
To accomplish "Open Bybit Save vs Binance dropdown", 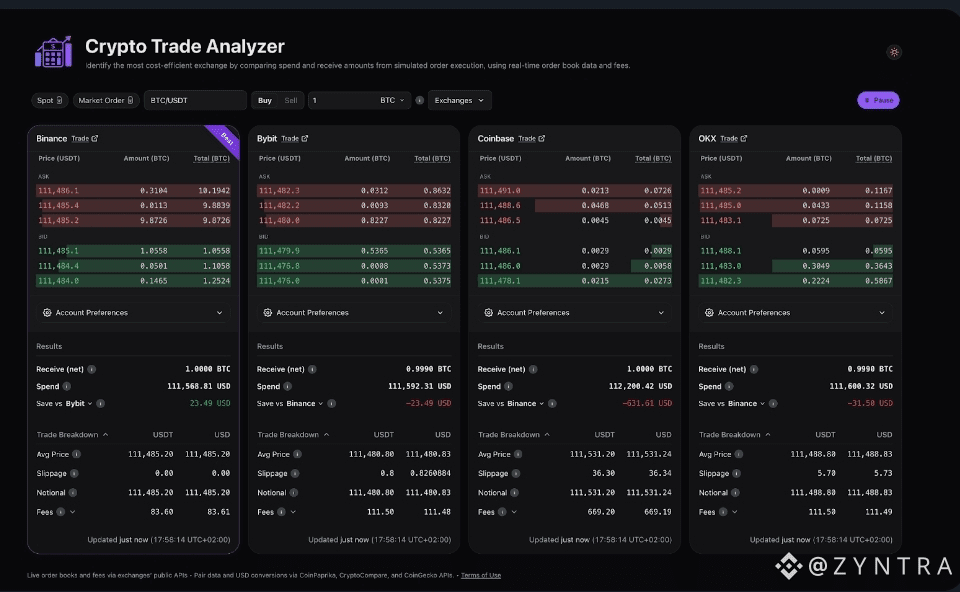I will click(304, 403).
